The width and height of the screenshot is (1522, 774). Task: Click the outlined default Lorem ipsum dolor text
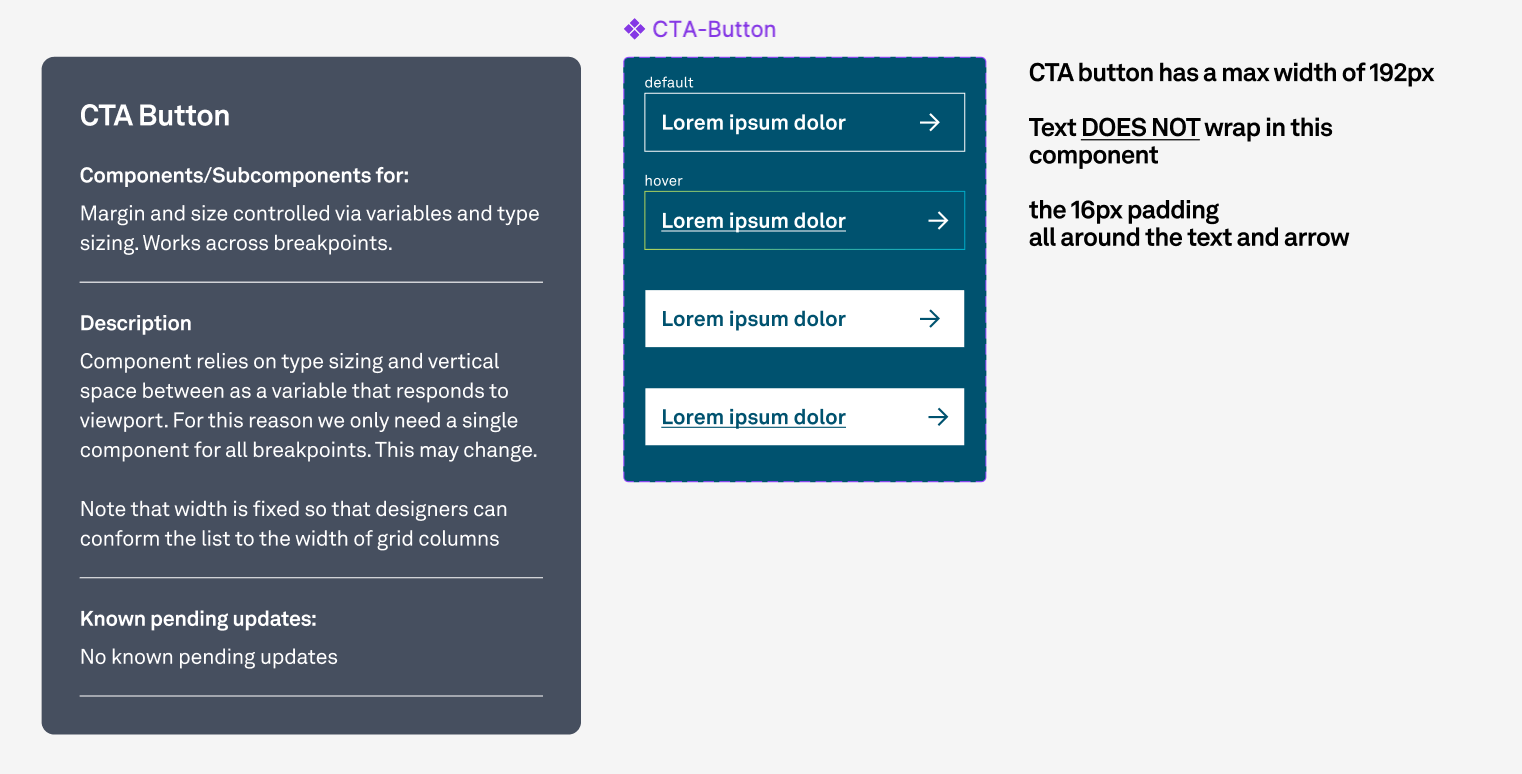pyautogui.click(x=754, y=122)
